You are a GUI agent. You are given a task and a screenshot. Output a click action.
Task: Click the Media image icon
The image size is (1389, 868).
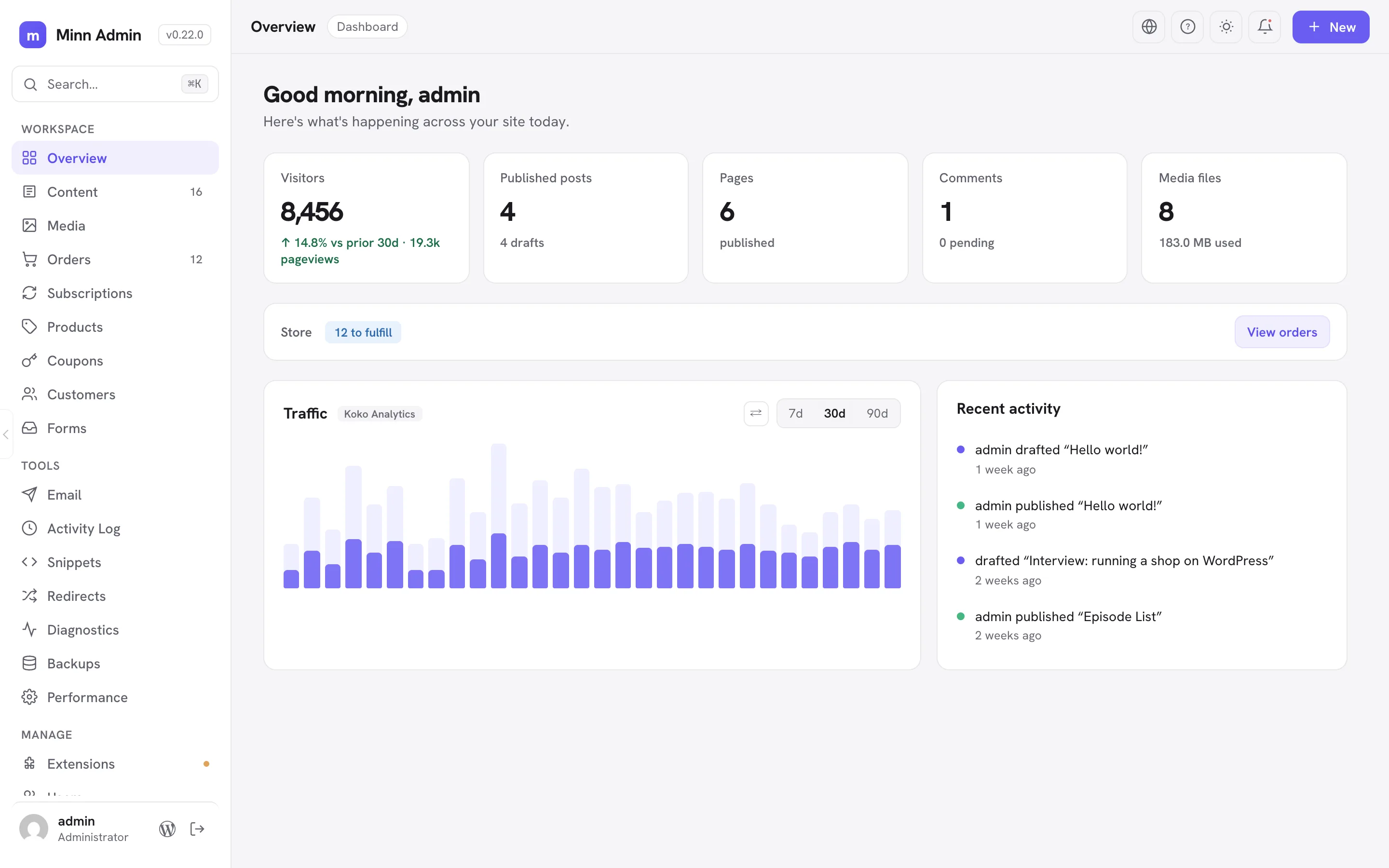tap(29, 226)
